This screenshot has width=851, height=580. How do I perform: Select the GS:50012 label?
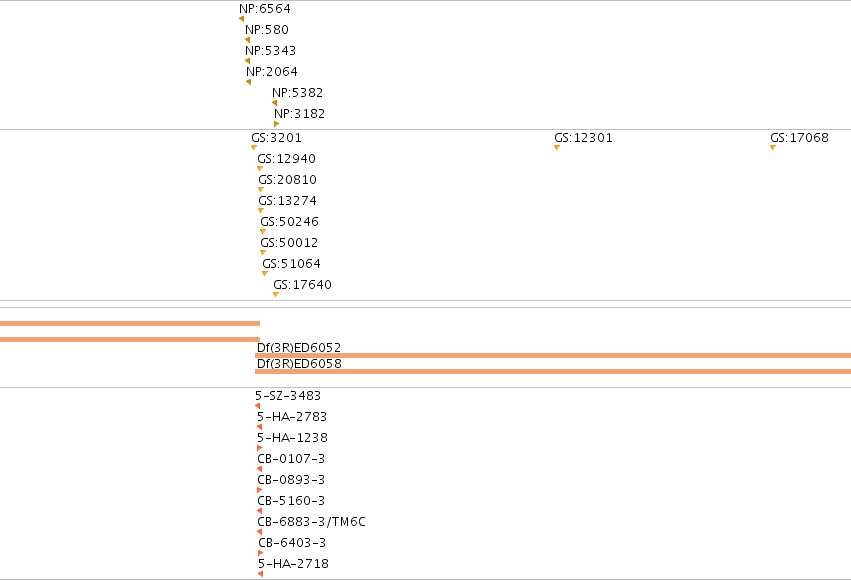pos(289,243)
